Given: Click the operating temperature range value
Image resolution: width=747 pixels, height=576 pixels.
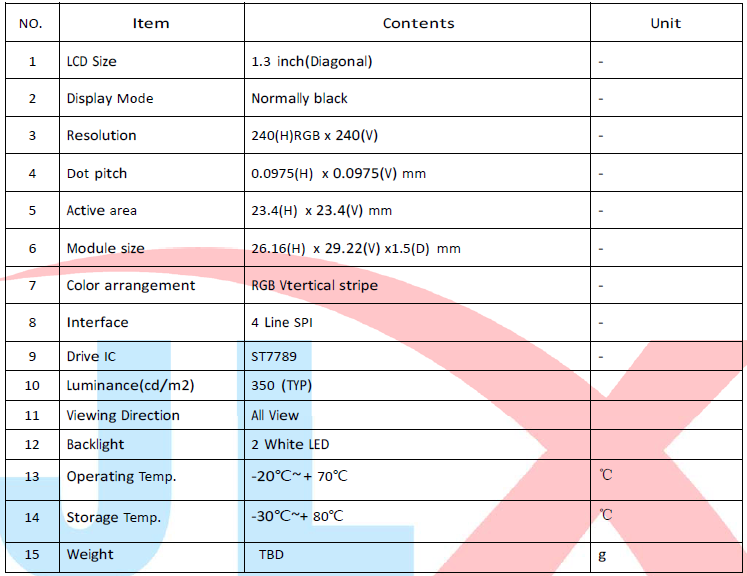Looking at the screenshot, I should point(299,476).
